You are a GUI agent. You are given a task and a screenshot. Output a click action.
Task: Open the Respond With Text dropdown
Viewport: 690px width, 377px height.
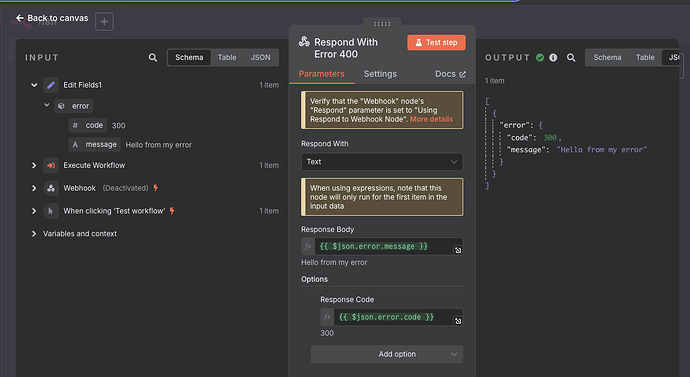382,162
